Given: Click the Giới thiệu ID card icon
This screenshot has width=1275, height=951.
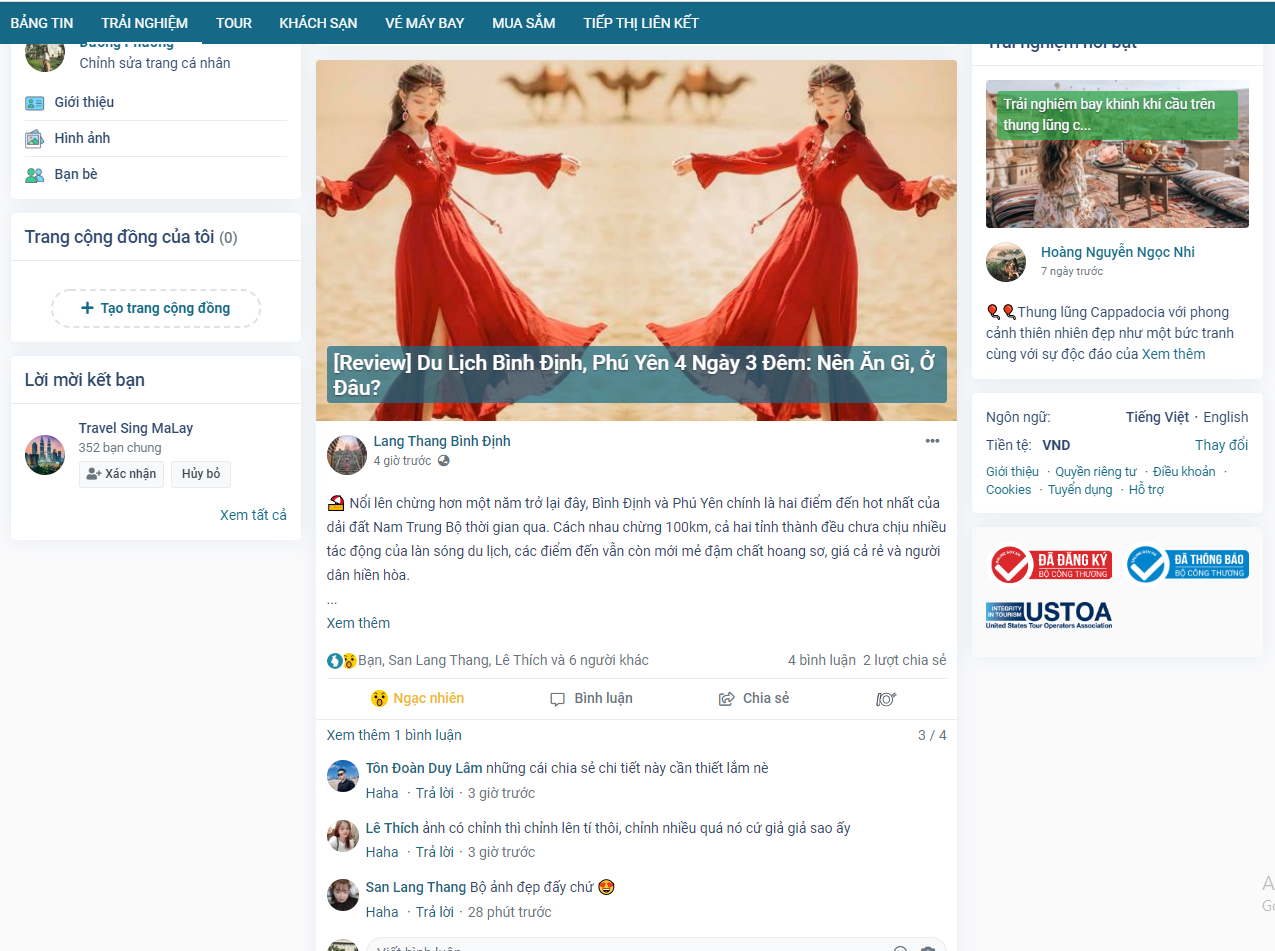Looking at the screenshot, I should pyautogui.click(x=35, y=103).
